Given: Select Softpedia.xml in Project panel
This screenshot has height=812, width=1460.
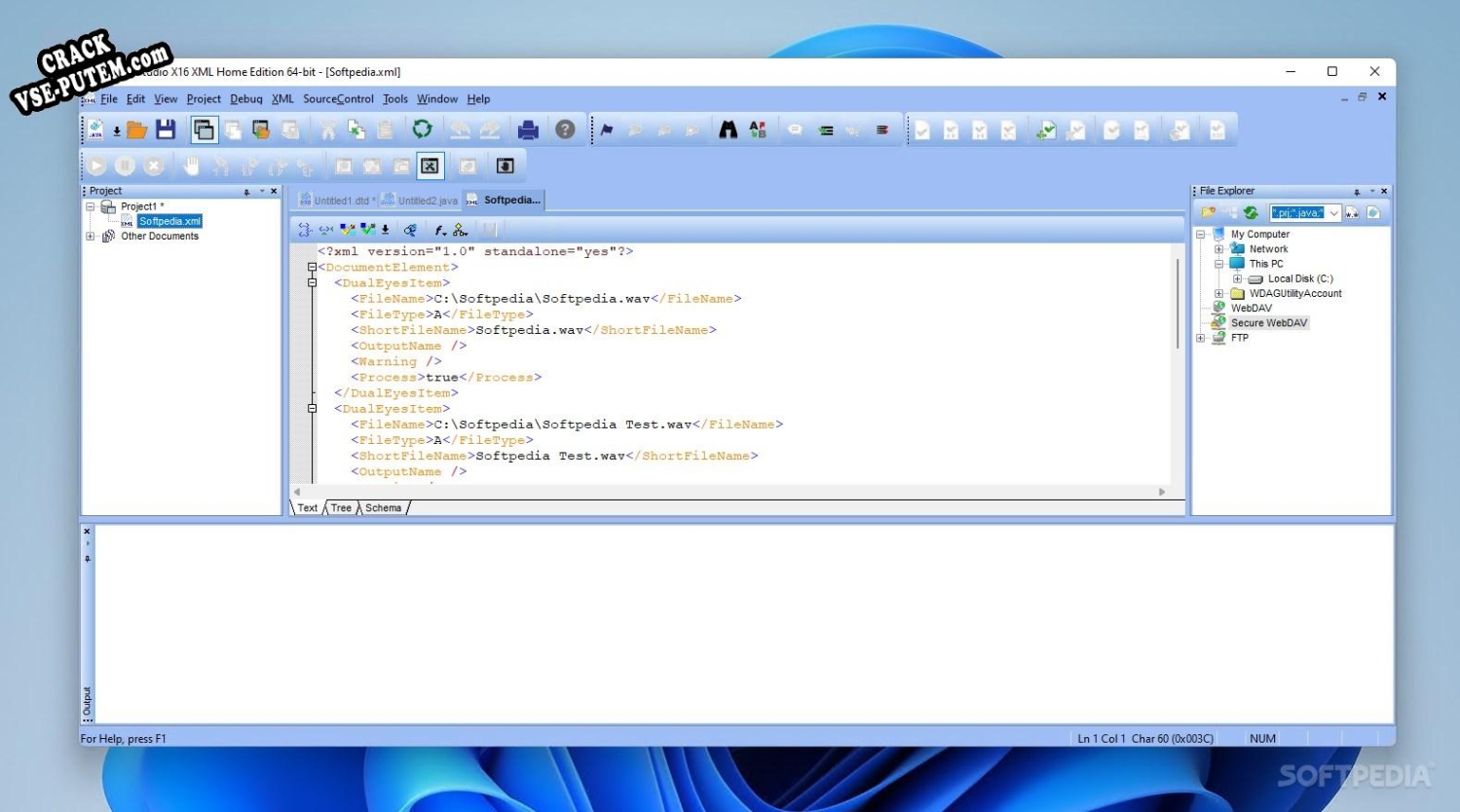Looking at the screenshot, I should click(169, 222).
